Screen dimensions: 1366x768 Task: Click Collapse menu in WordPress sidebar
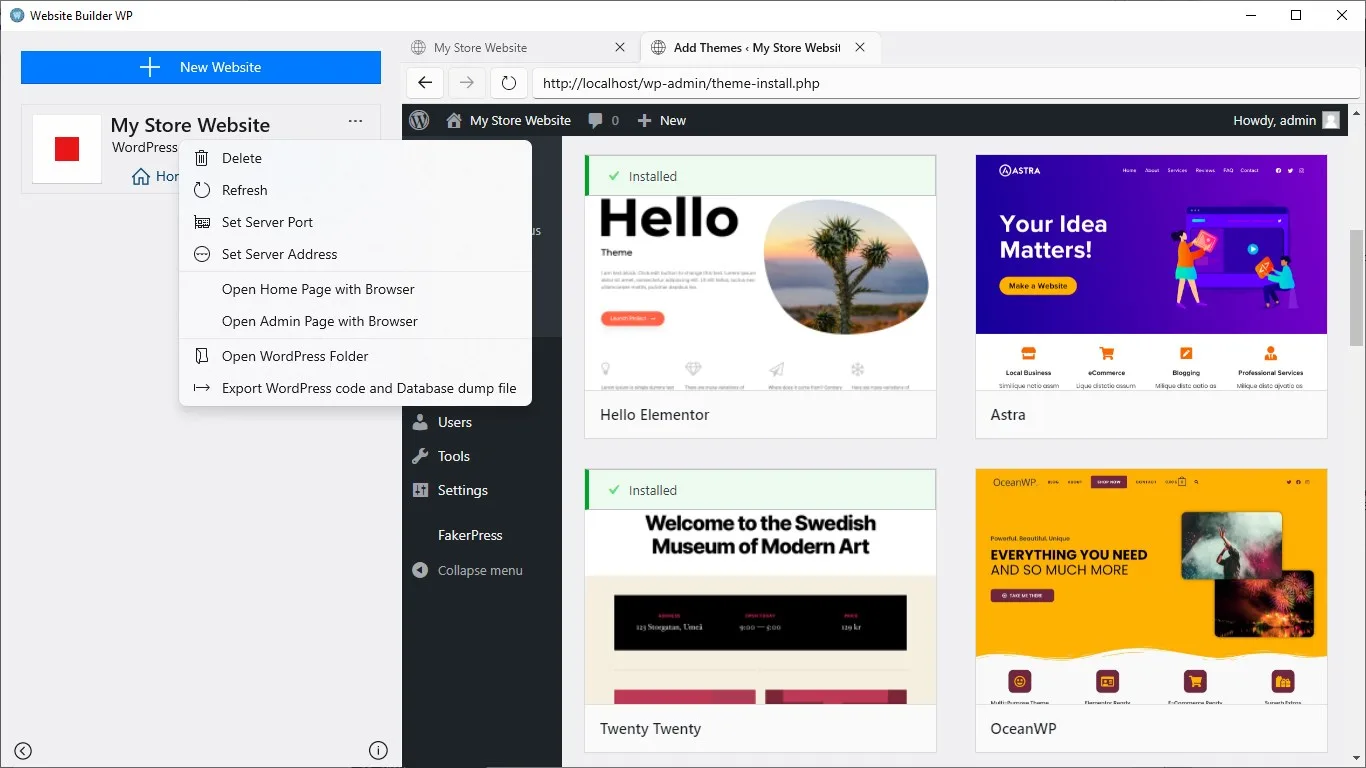click(480, 570)
